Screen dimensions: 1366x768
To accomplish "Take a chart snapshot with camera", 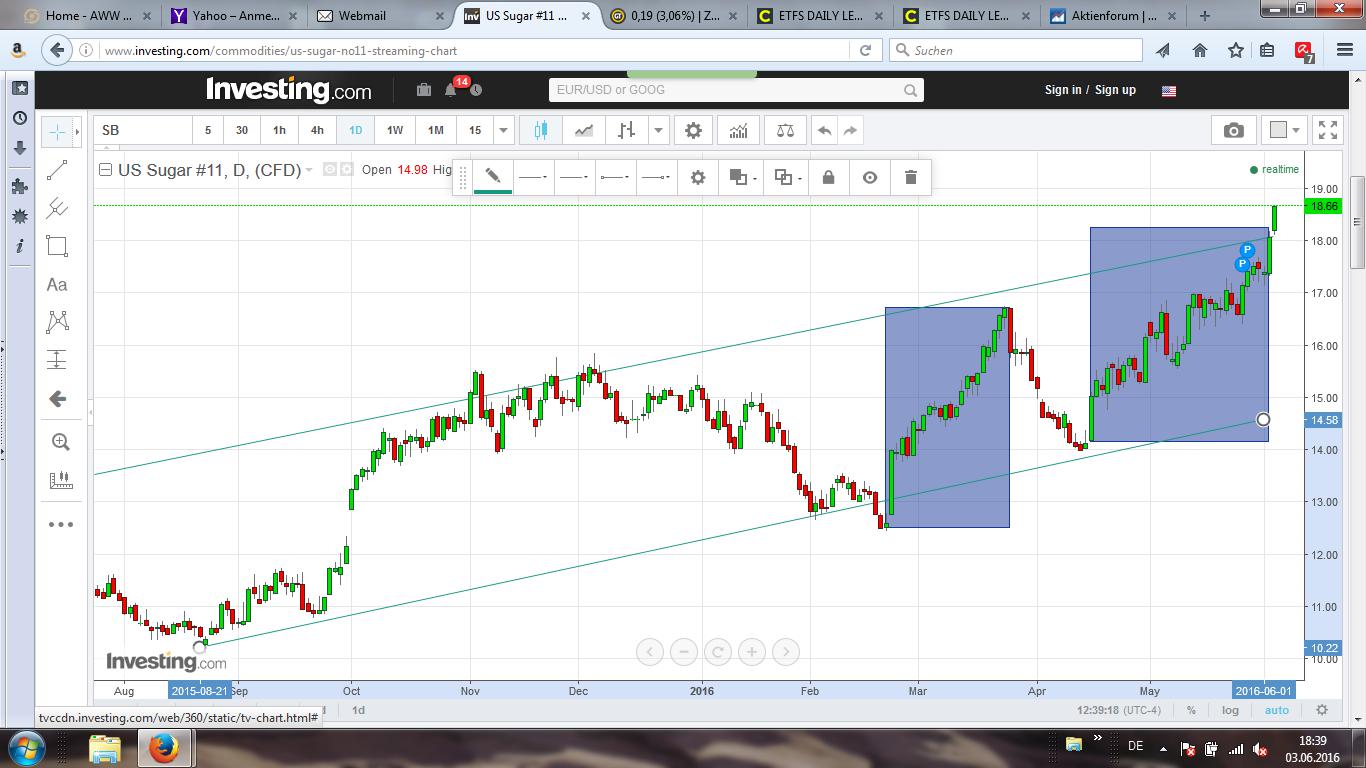I will point(1234,130).
